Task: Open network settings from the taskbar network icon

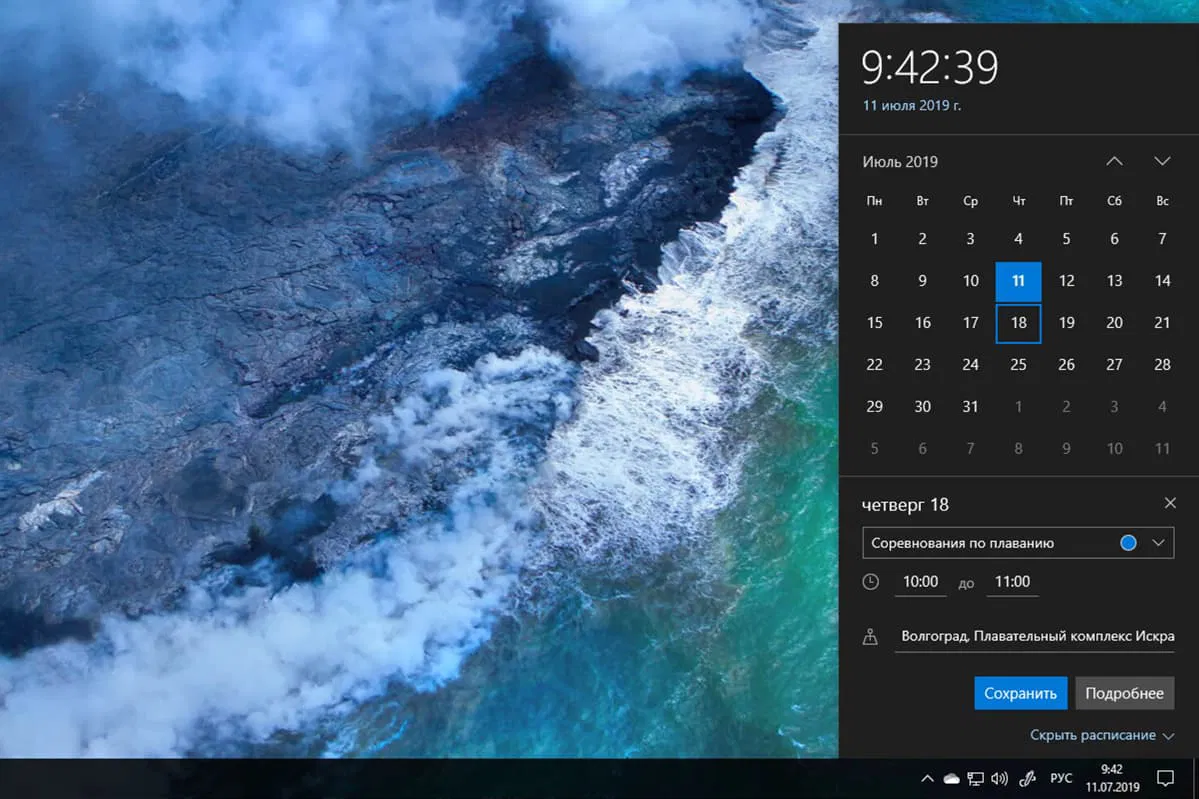Action: (974, 777)
